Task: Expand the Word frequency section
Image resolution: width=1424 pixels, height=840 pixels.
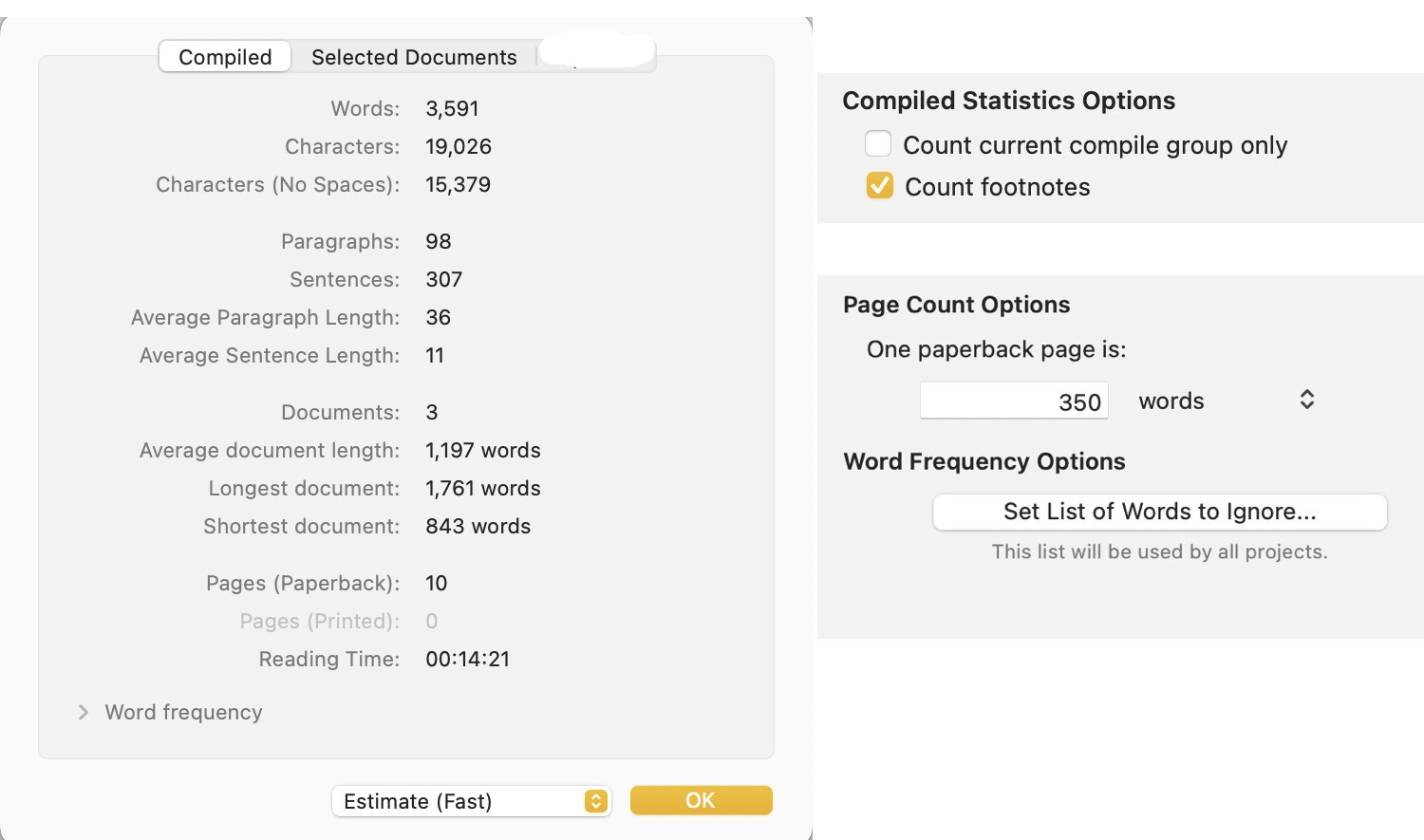Action: 84,712
